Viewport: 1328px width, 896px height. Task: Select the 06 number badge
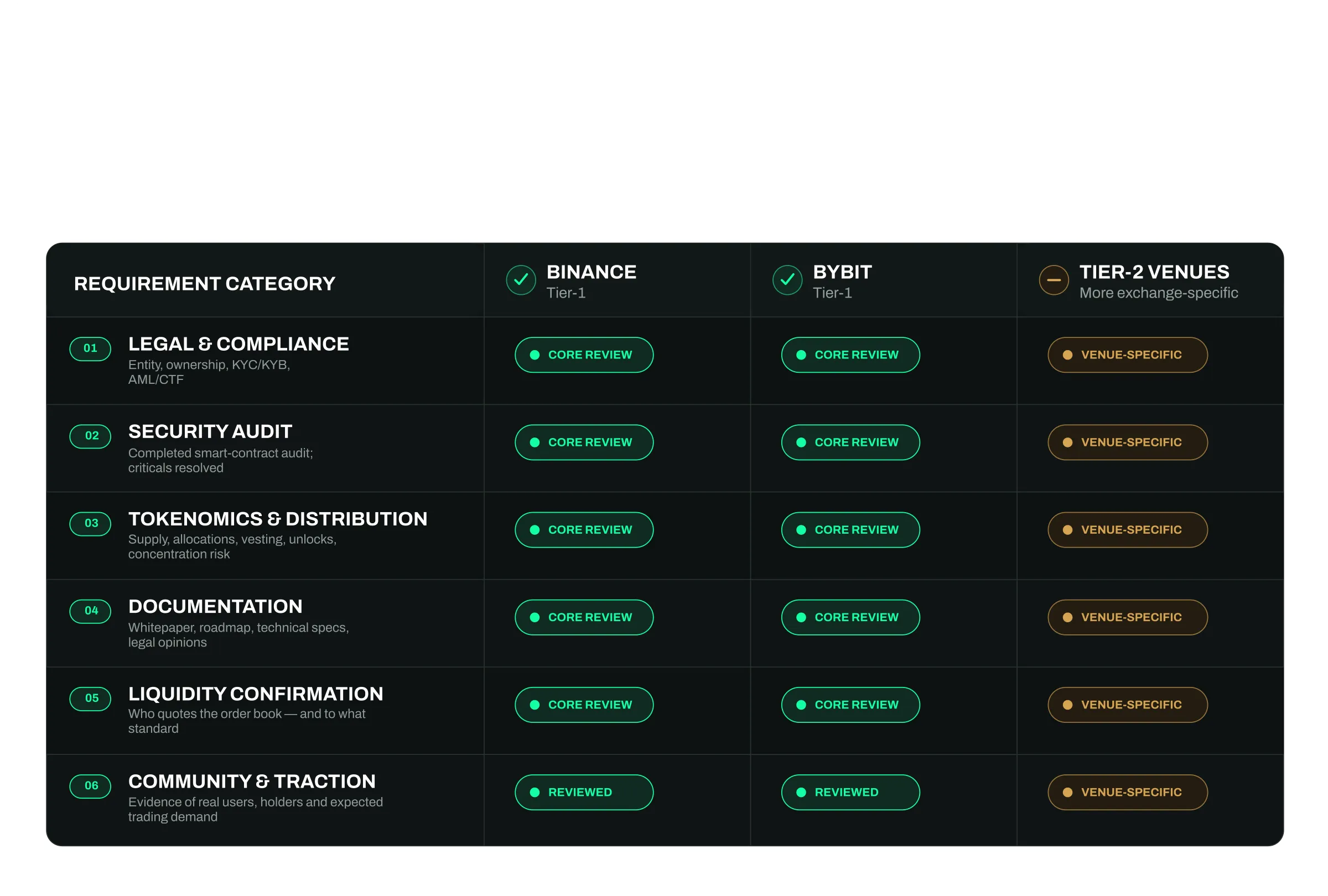pyautogui.click(x=90, y=785)
